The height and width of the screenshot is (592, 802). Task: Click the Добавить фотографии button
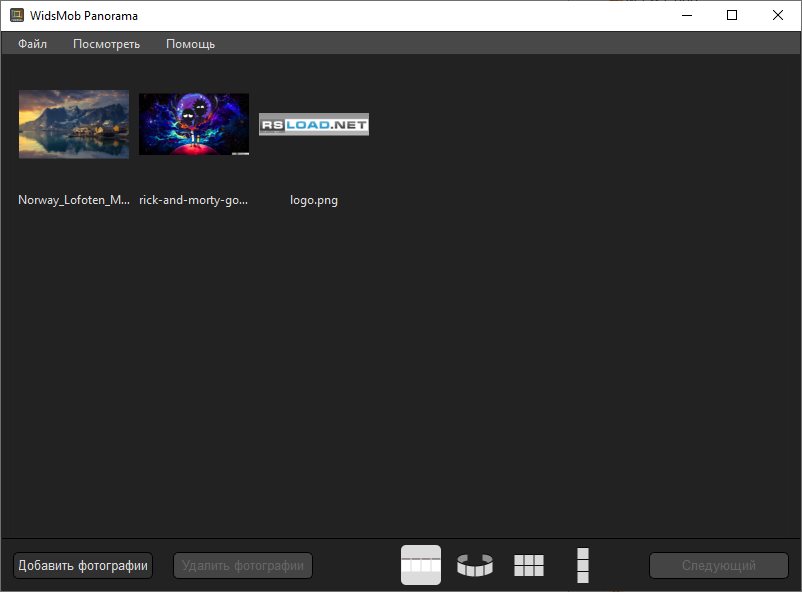(81, 565)
